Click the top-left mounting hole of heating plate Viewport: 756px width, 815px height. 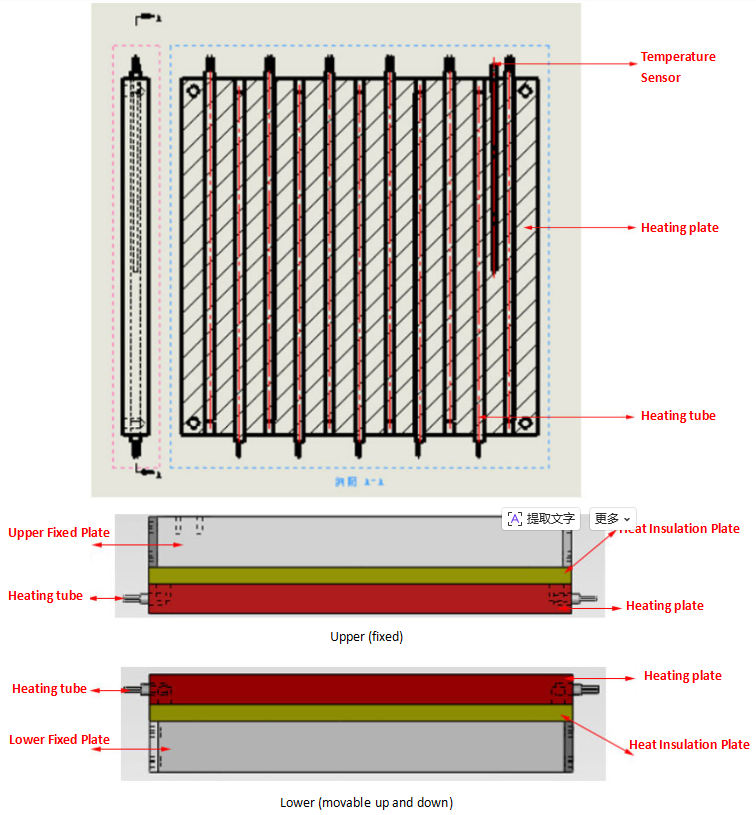coord(193,91)
